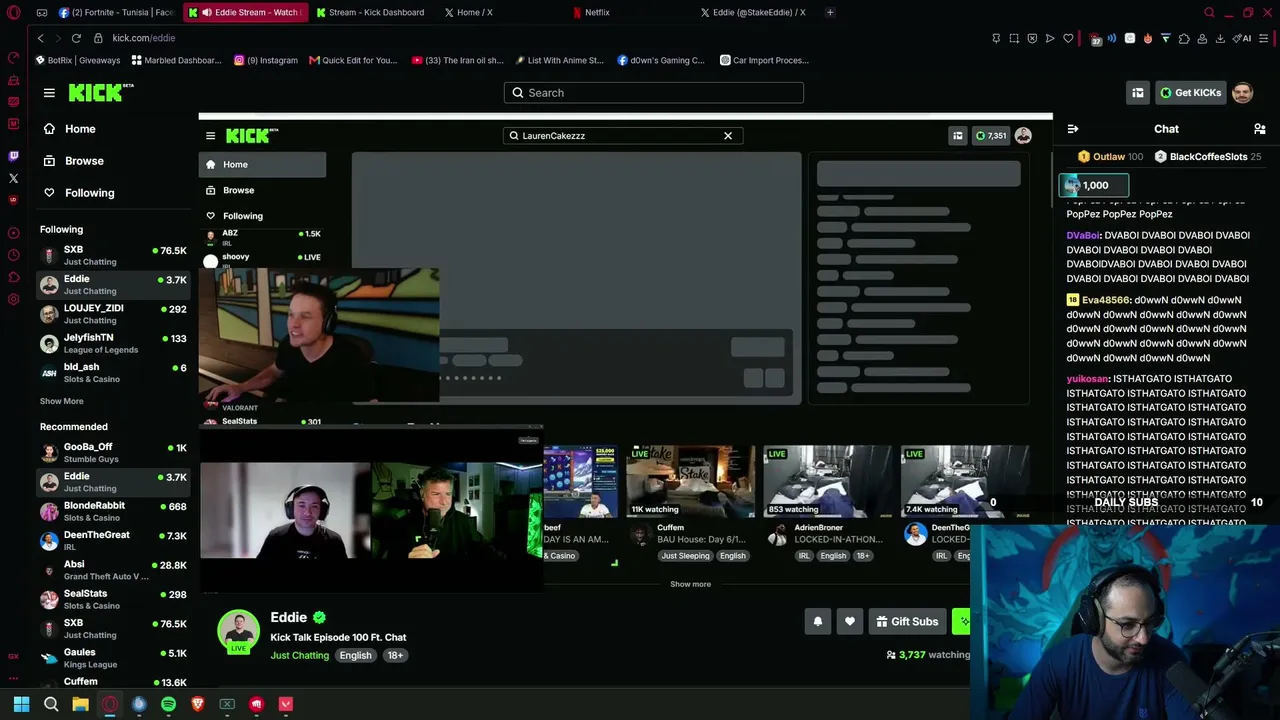Open the AdrienBroner stream thumbnail

(828, 481)
